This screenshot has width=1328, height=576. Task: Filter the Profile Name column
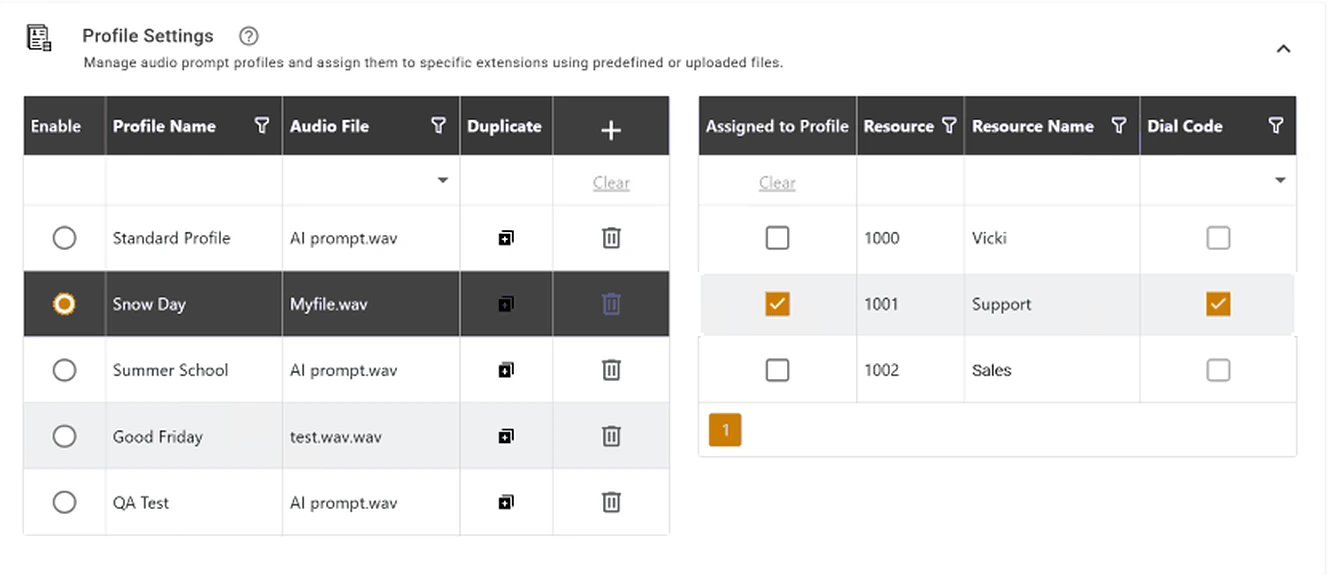point(262,126)
